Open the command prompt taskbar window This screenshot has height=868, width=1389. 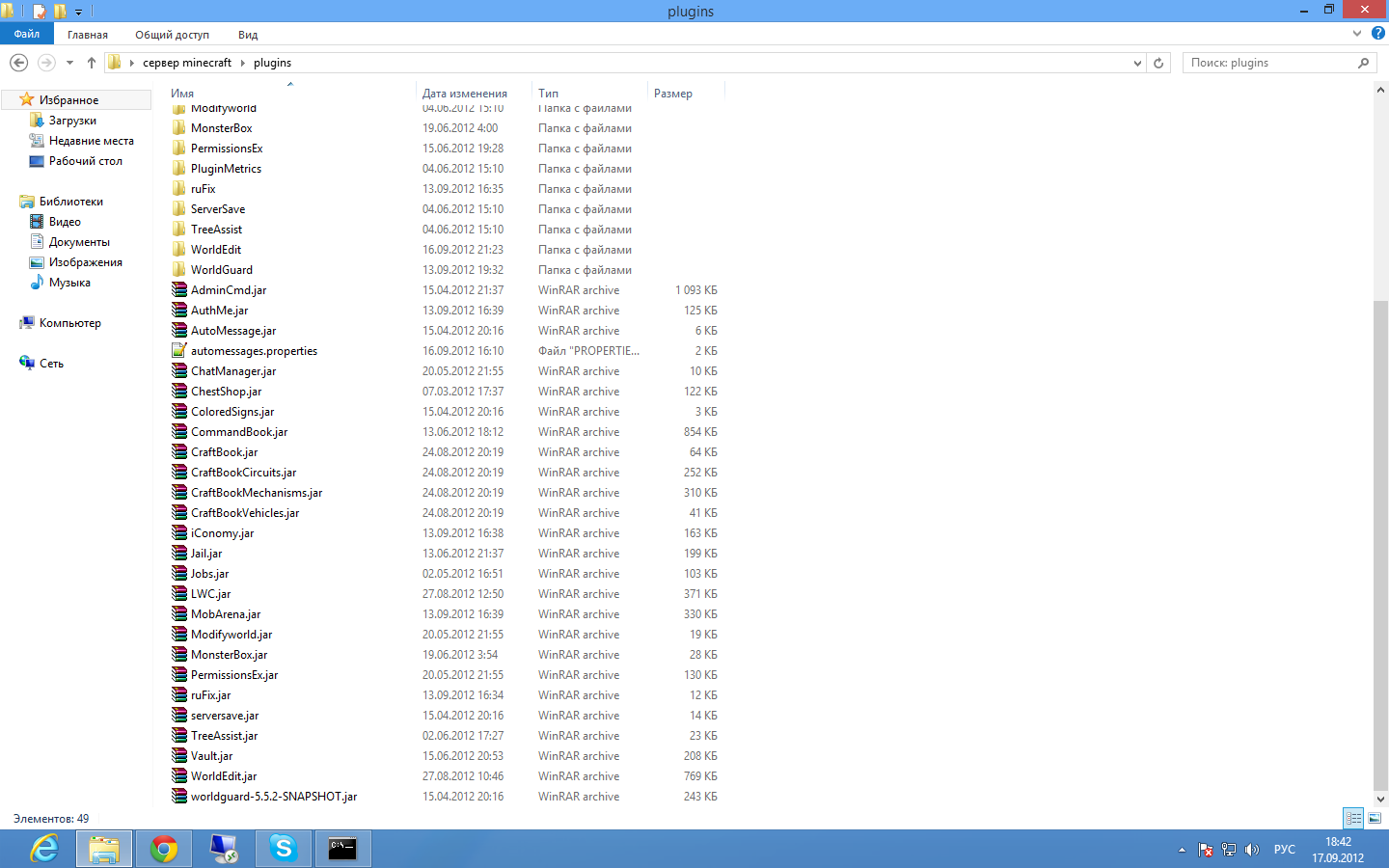point(342,849)
